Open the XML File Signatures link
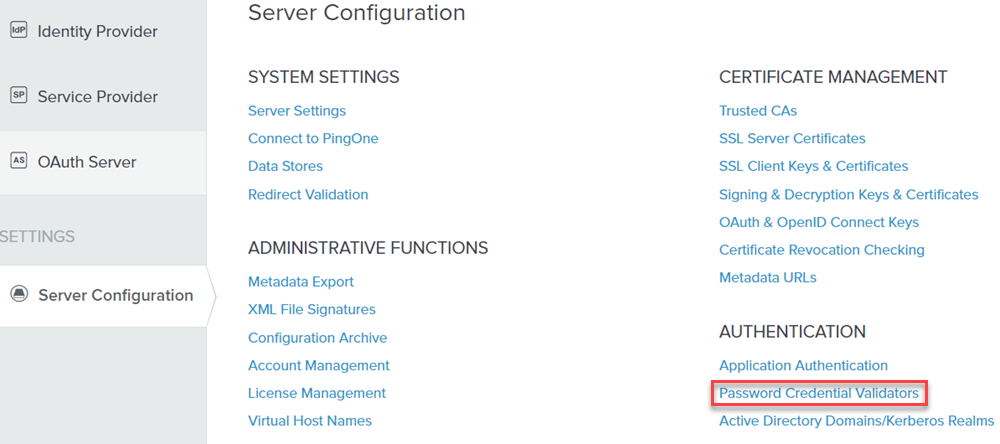This screenshot has height=444, width=1000. coord(312,309)
